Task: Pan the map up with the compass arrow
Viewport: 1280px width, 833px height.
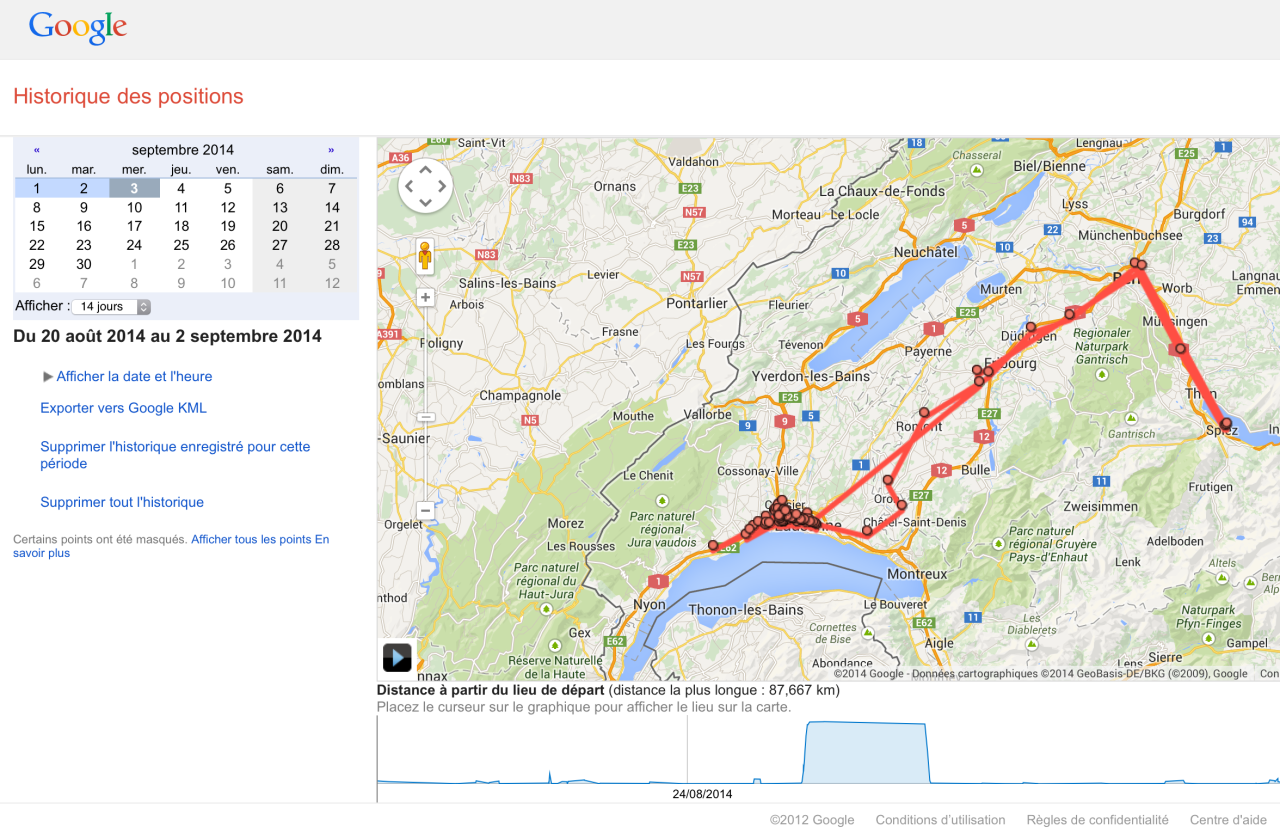Action: [x=425, y=169]
